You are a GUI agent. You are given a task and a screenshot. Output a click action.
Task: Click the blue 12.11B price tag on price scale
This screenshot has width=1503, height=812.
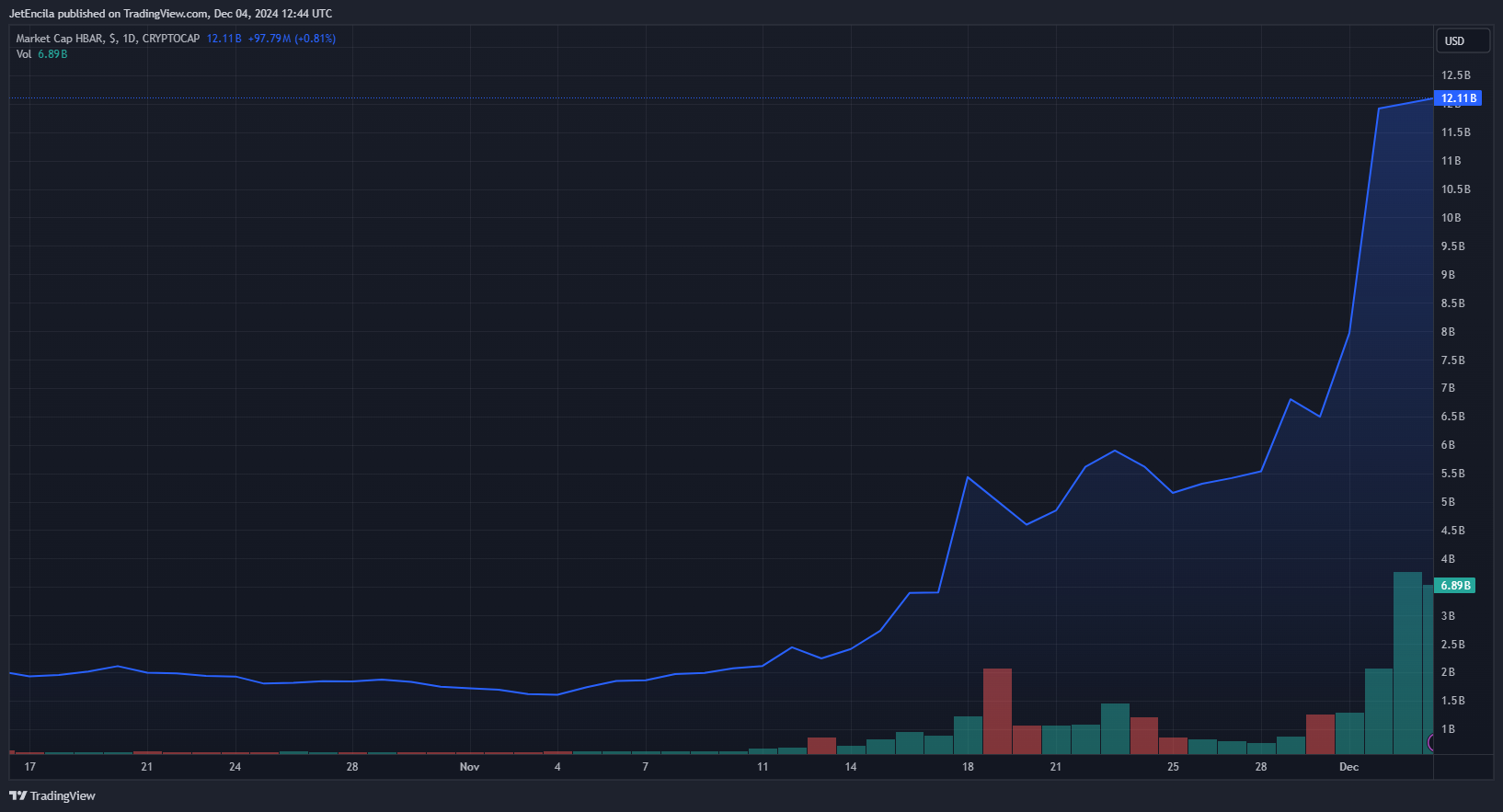point(1458,98)
